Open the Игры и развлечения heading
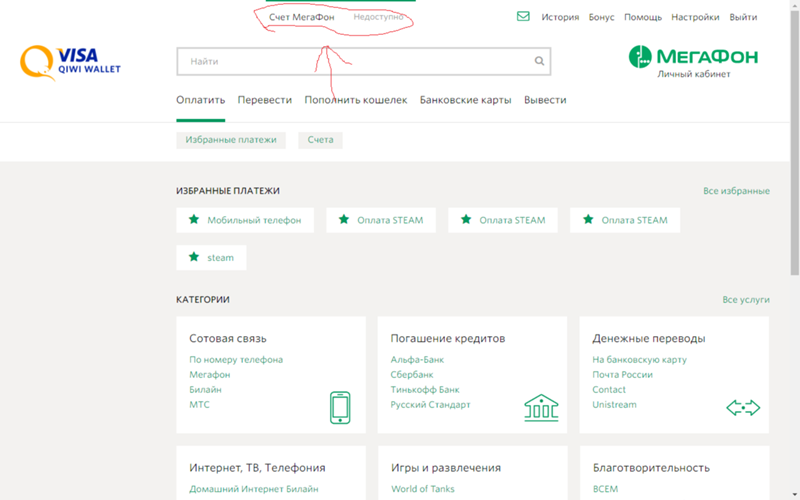 [445, 468]
